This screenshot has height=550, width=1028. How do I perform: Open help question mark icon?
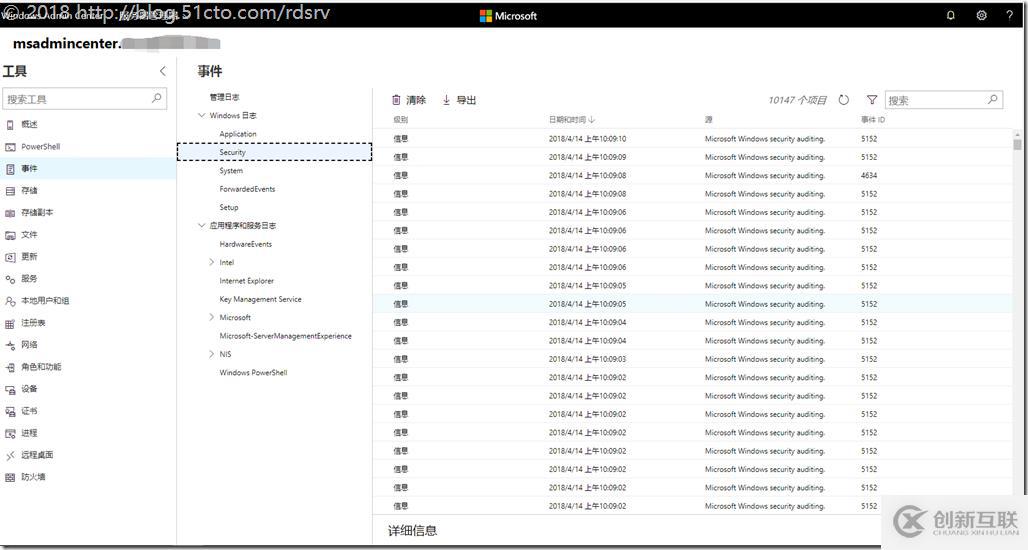point(1010,15)
